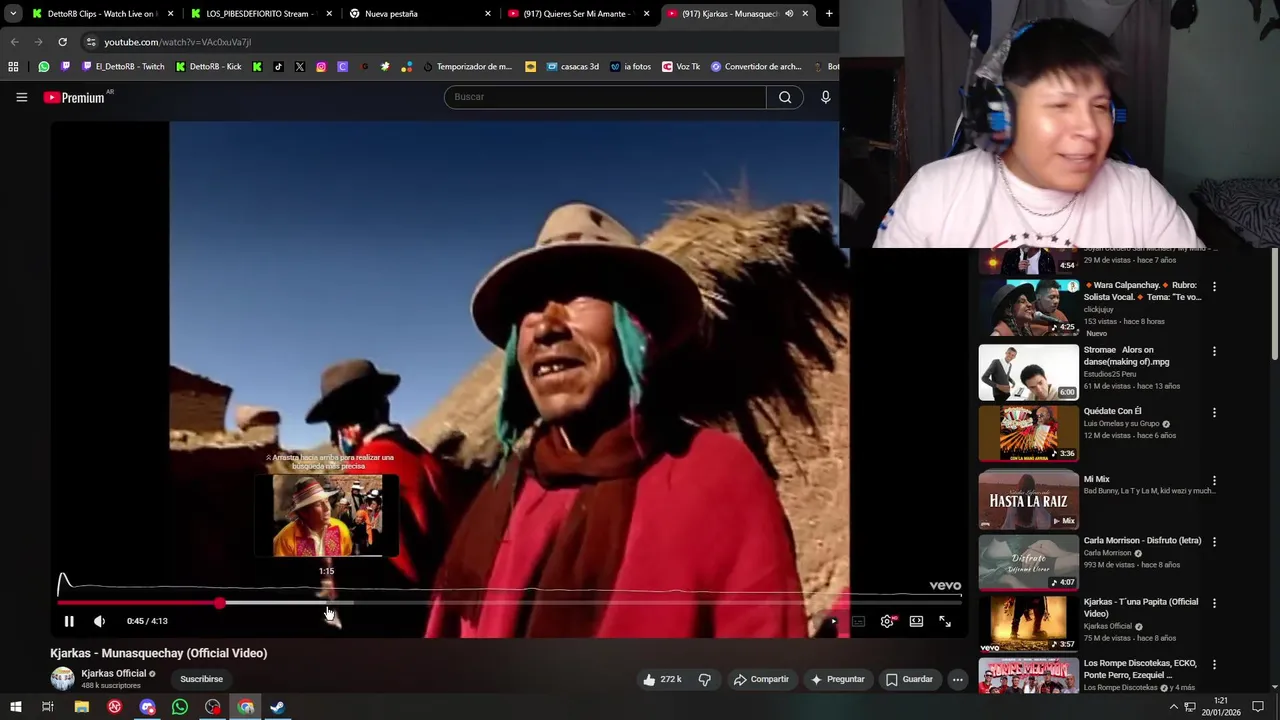Screen dimensions: 1280x720
Task: Toggle subtitles in the video player
Action: pos(858,621)
